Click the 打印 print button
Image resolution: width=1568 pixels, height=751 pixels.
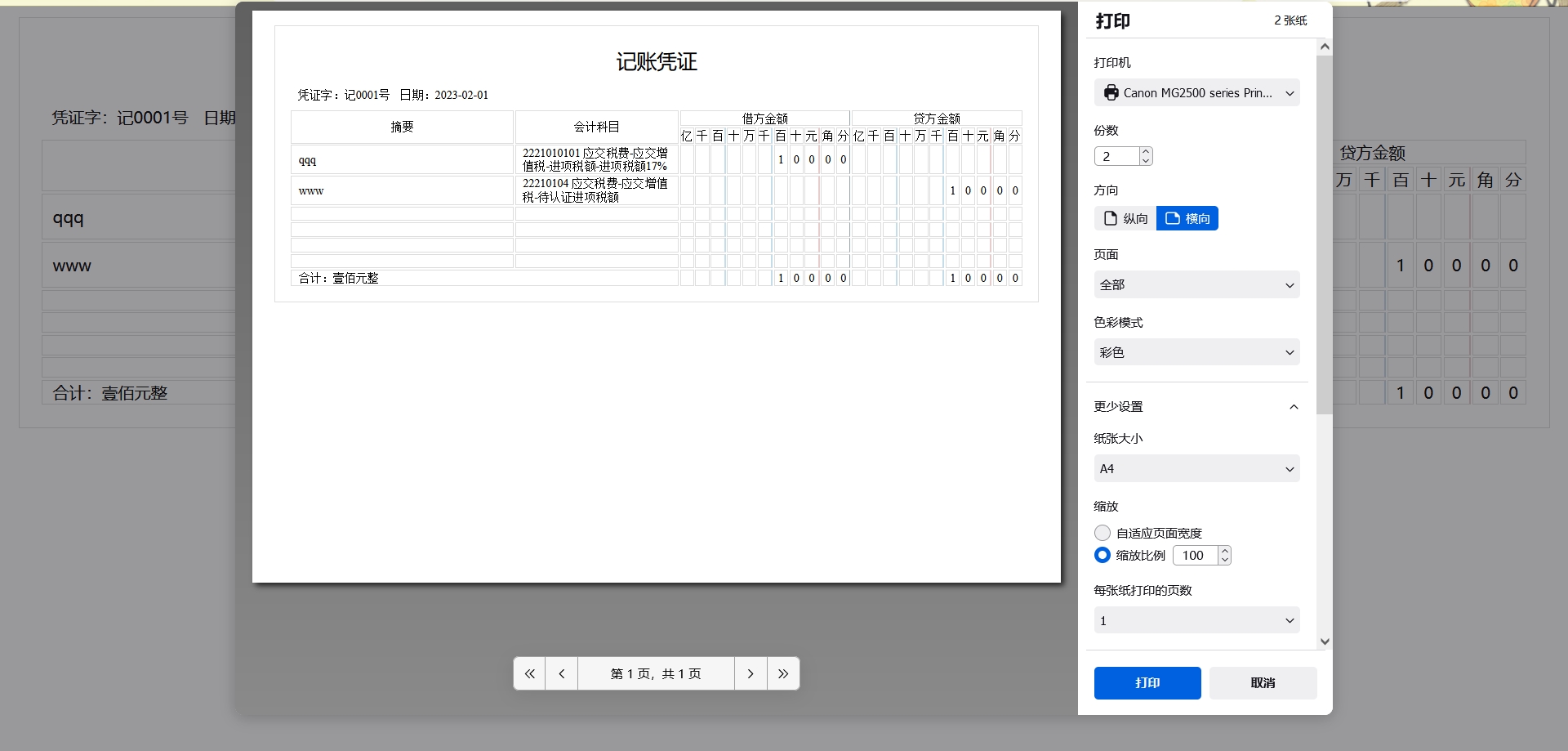1147,682
